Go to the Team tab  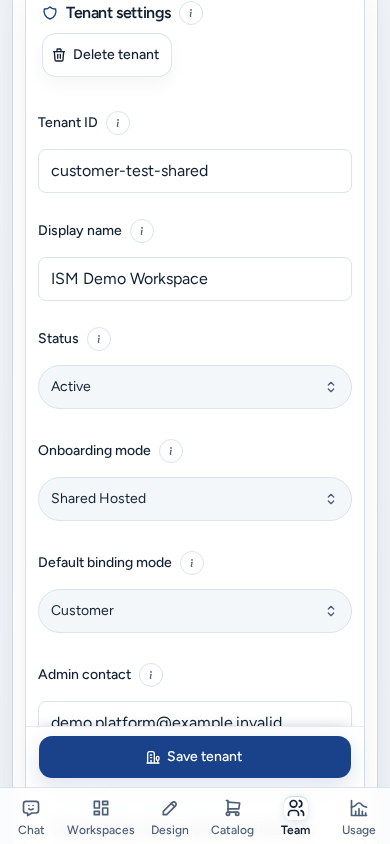pos(295,817)
